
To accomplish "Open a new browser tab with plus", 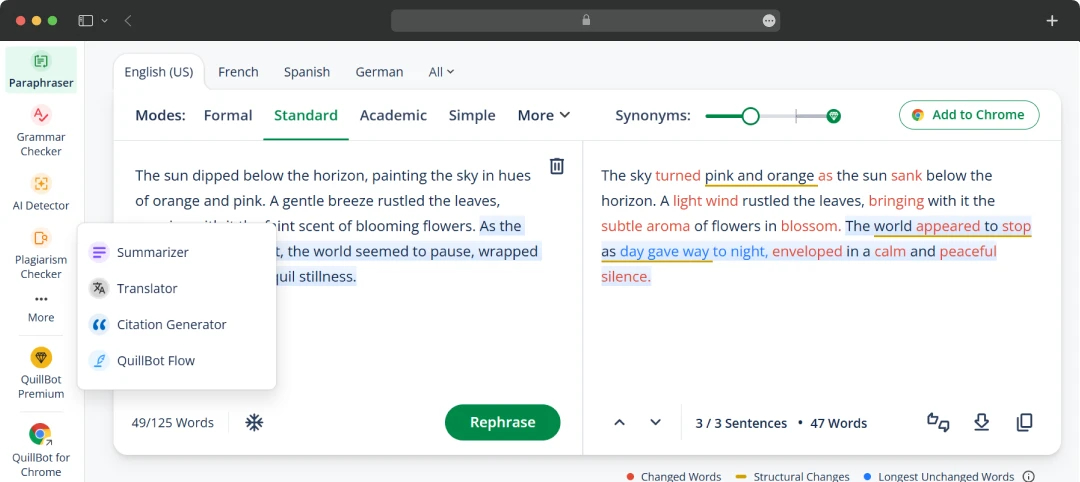I will coord(1052,21).
